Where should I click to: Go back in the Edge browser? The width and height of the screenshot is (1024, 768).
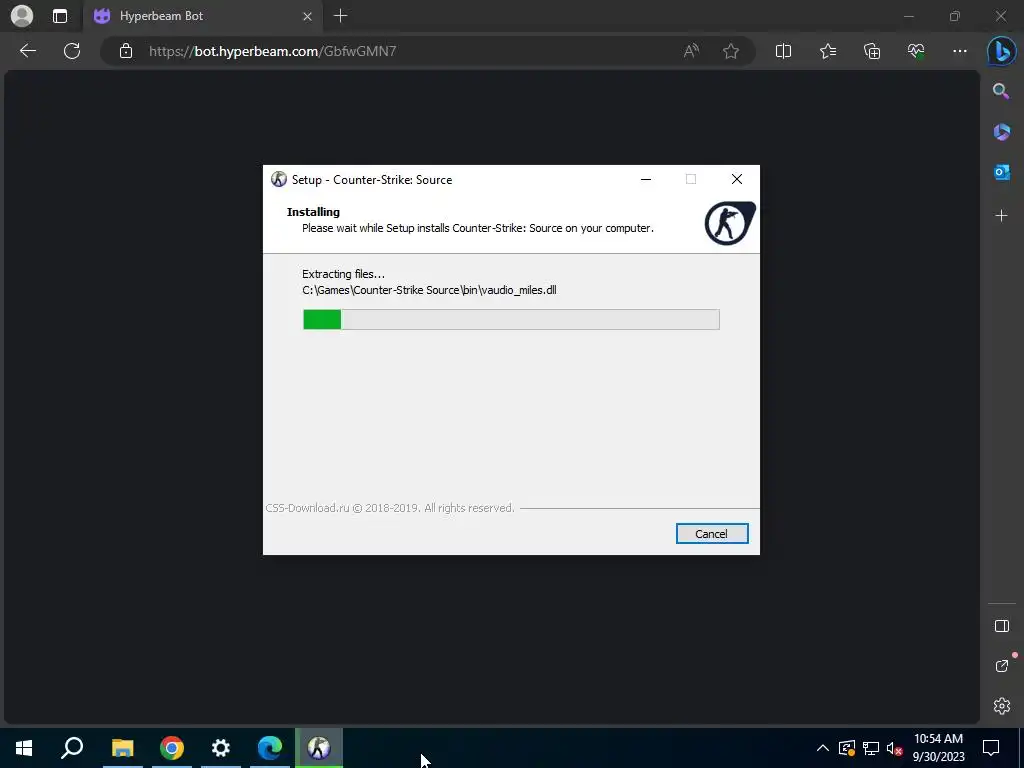(28, 51)
